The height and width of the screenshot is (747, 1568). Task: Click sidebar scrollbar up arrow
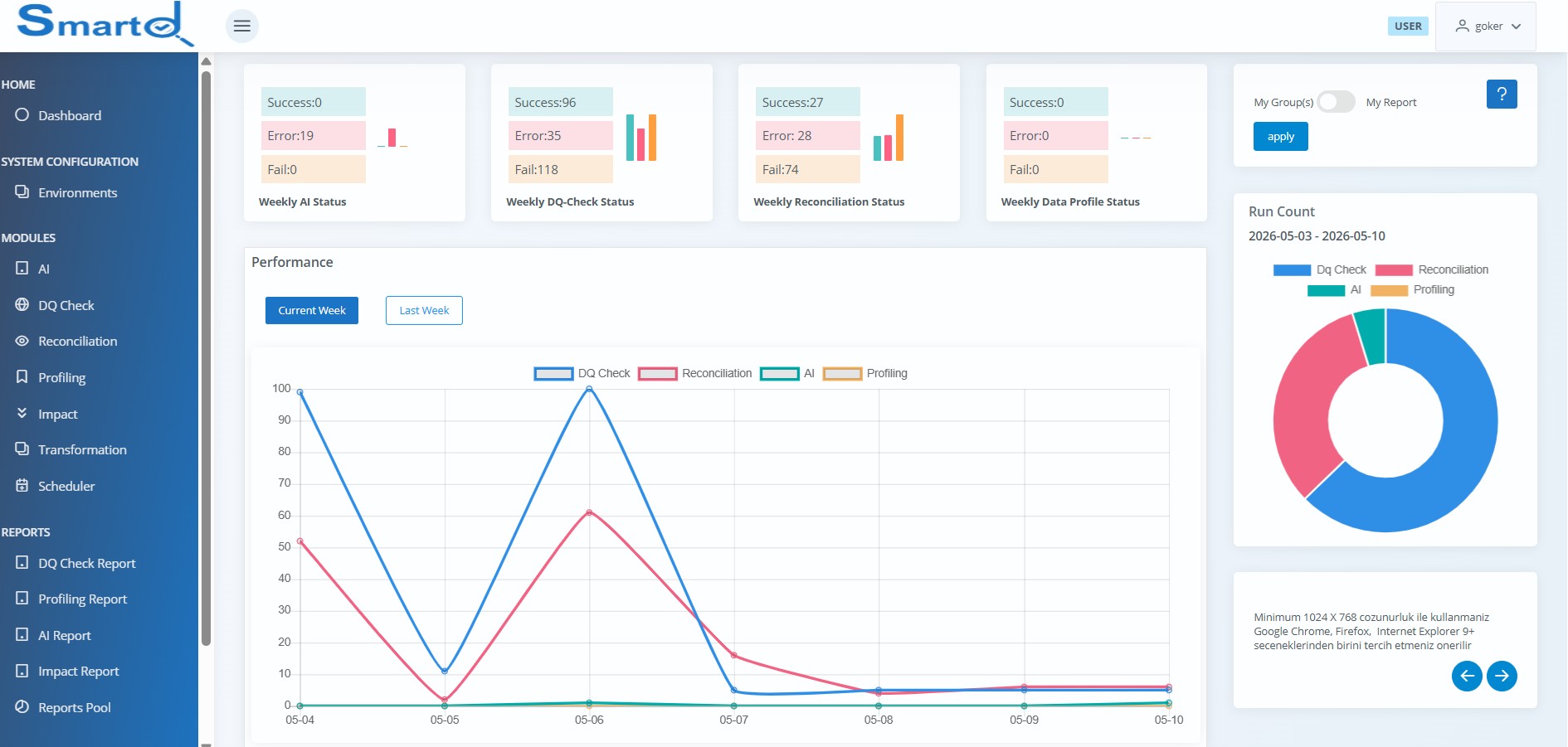[x=206, y=61]
